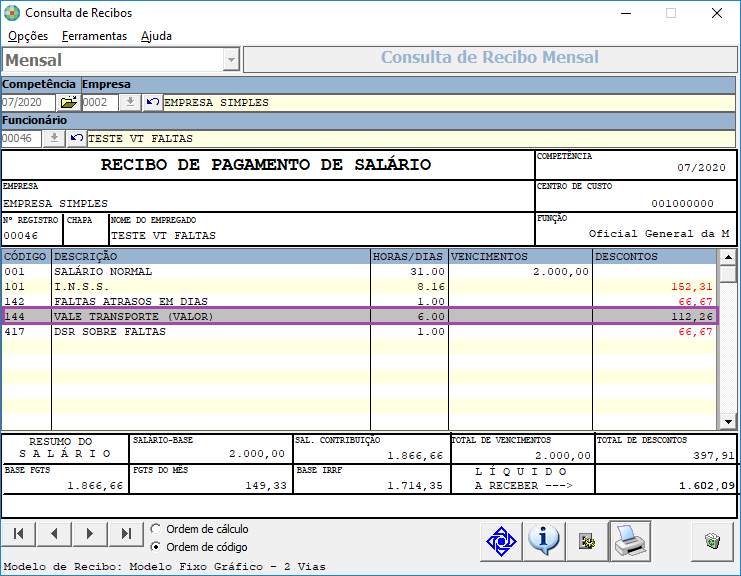This screenshot has height=576, width=741.
Task: Click the 112,26 desconto value
Action: point(692,317)
